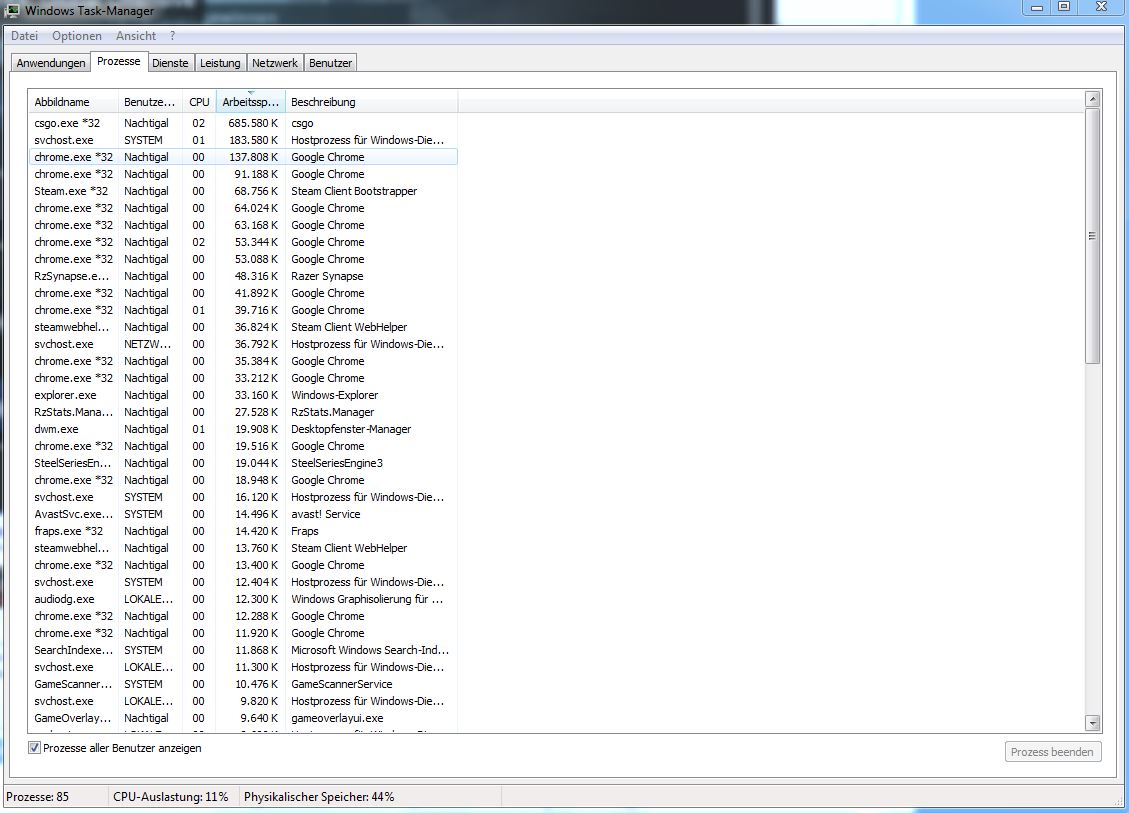Sort by the Beschreibung column header
Viewport: 1129px width, 813px height.
tap(372, 102)
